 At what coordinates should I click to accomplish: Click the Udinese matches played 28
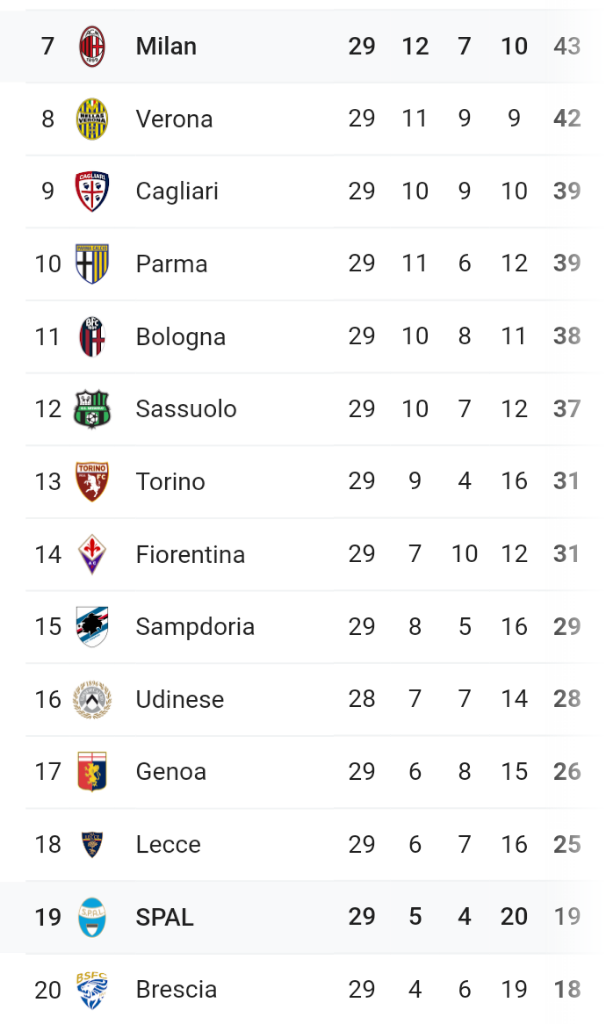pyautogui.click(x=362, y=699)
